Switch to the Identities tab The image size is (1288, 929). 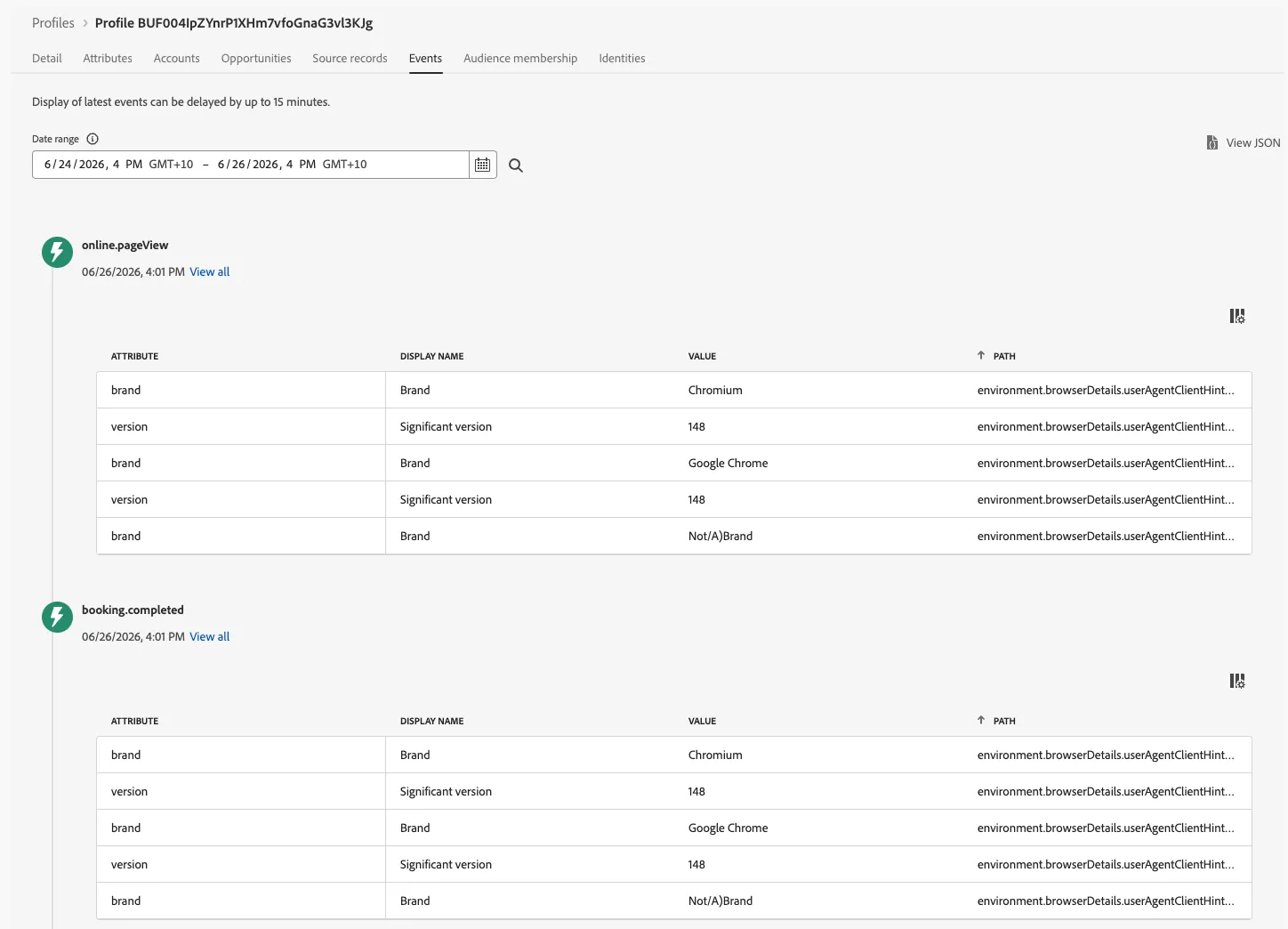click(x=622, y=58)
